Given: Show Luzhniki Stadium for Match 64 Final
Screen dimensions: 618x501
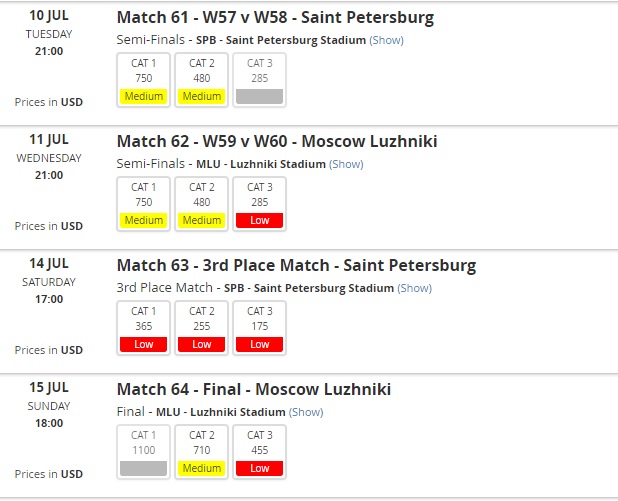Looking at the screenshot, I should coord(306,412).
